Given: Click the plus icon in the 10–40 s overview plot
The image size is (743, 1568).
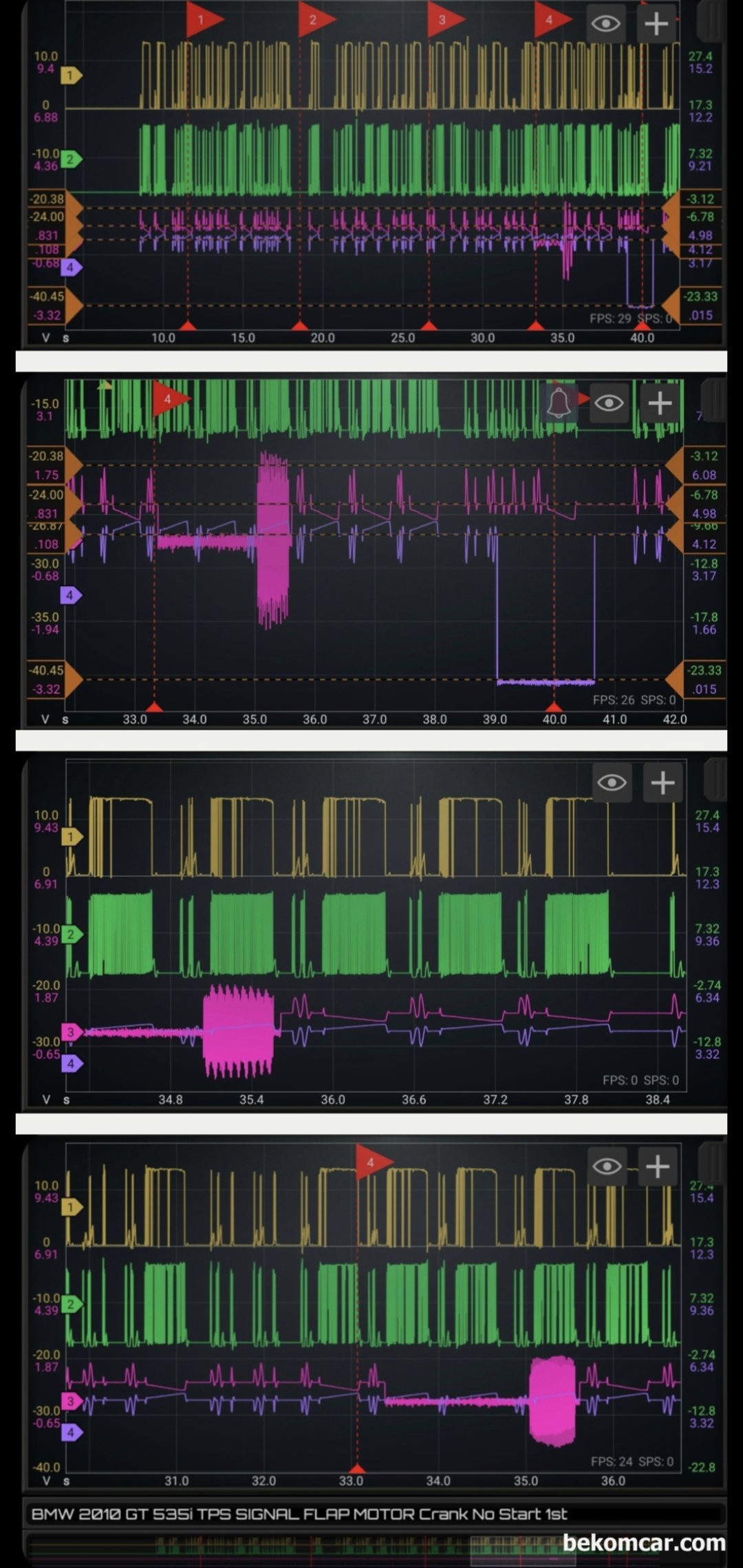Looking at the screenshot, I should click(x=656, y=24).
